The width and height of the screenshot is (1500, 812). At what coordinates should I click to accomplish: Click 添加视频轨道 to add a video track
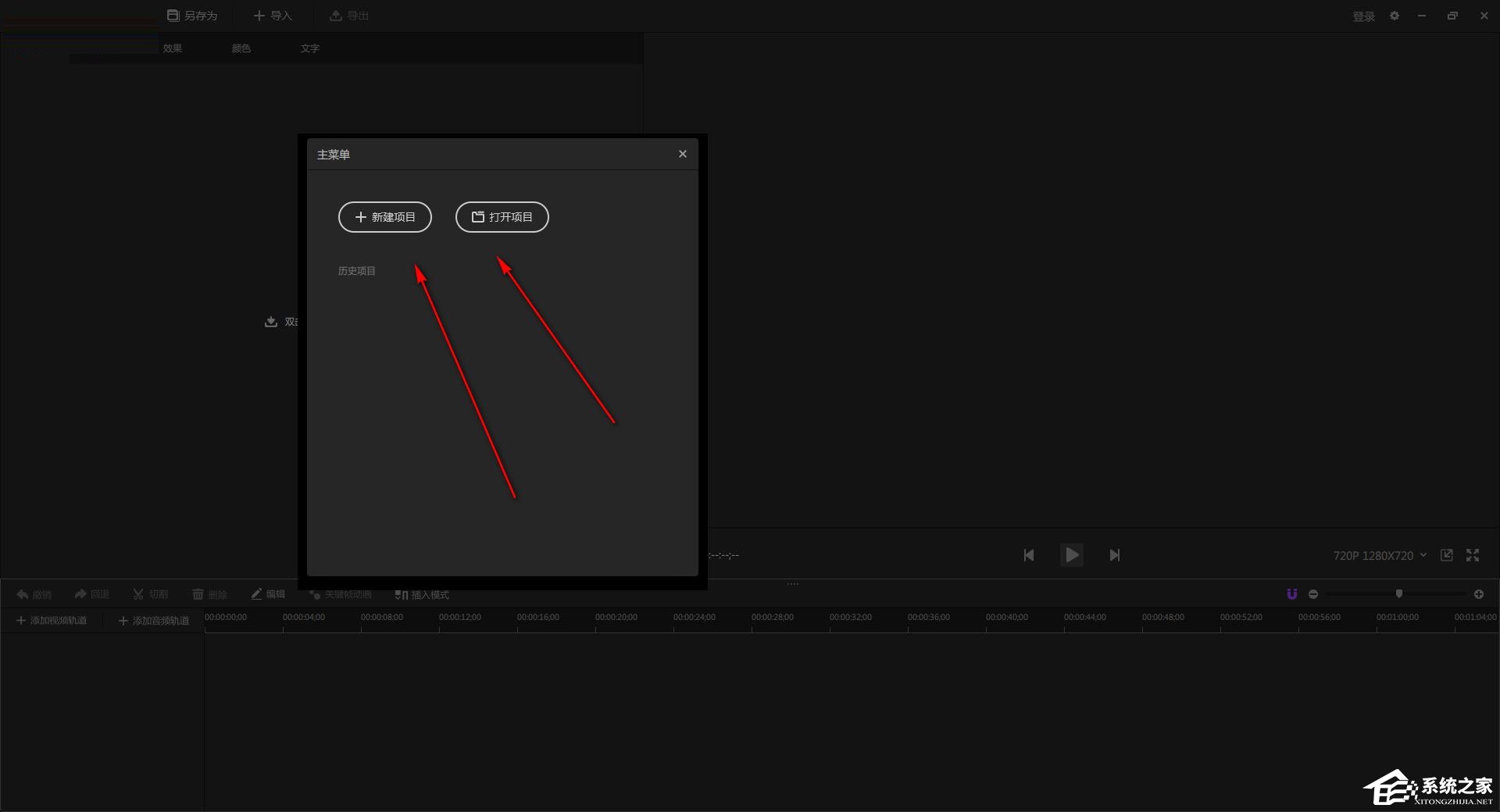tap(52, 619)
